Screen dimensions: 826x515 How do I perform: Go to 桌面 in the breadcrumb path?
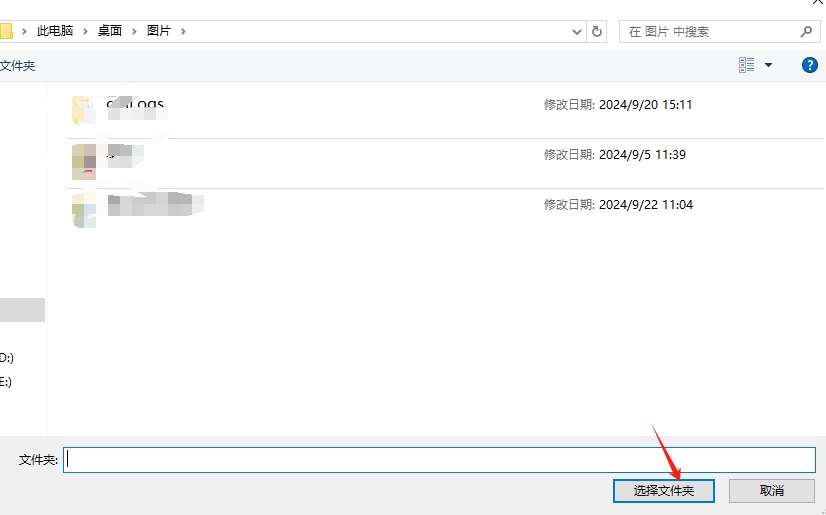pyautogui.click(x=110, y=31)
